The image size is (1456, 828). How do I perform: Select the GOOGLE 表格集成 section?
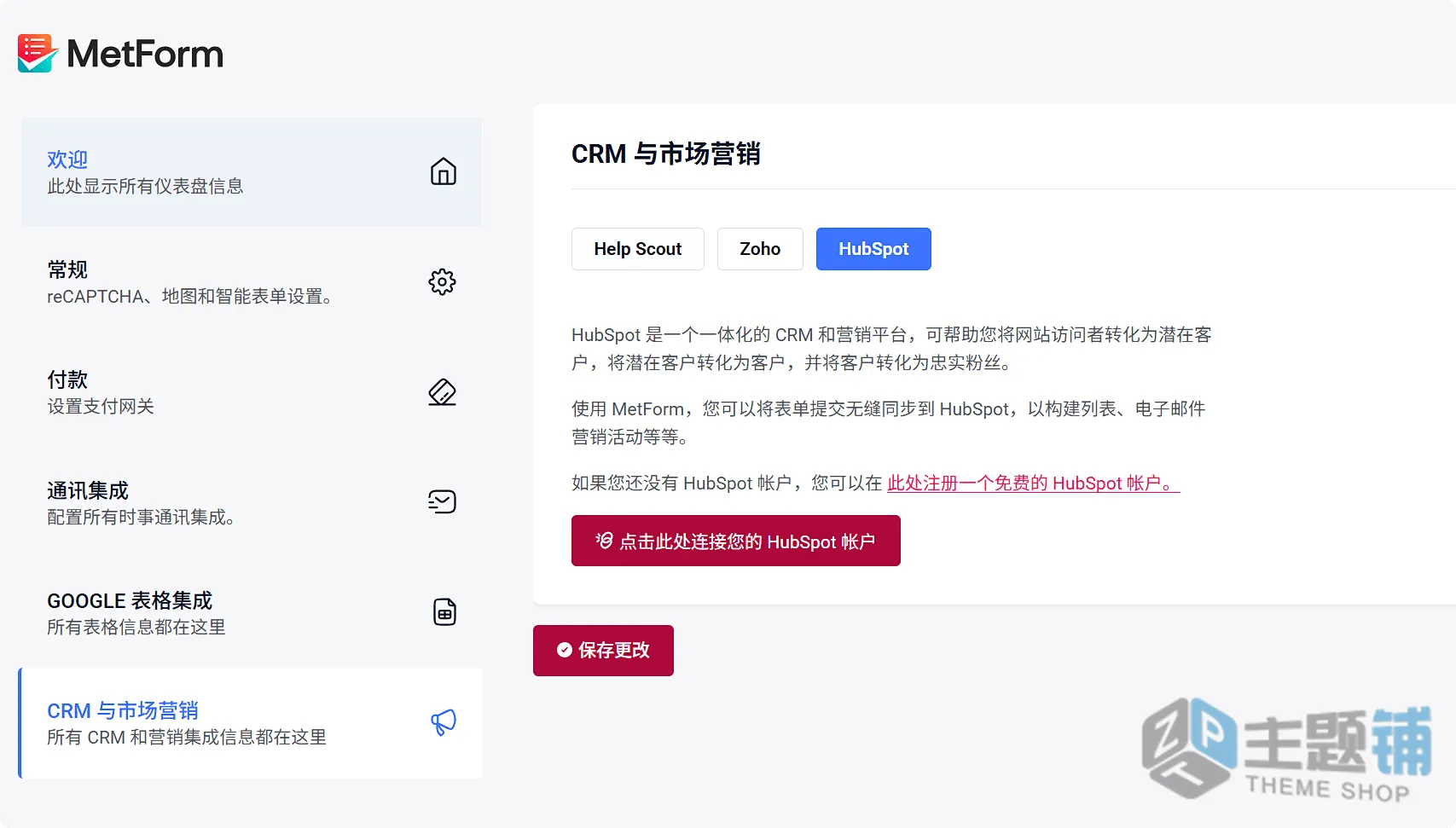252,612
